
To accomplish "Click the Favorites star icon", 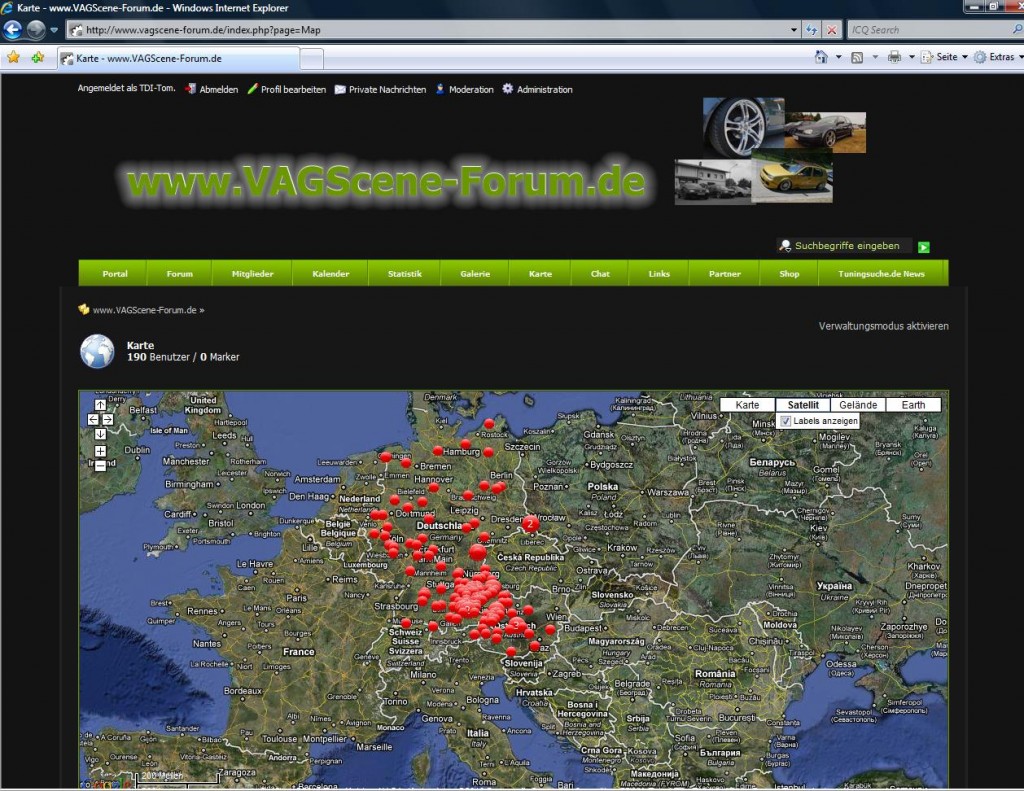I will [x=13, y=57].
